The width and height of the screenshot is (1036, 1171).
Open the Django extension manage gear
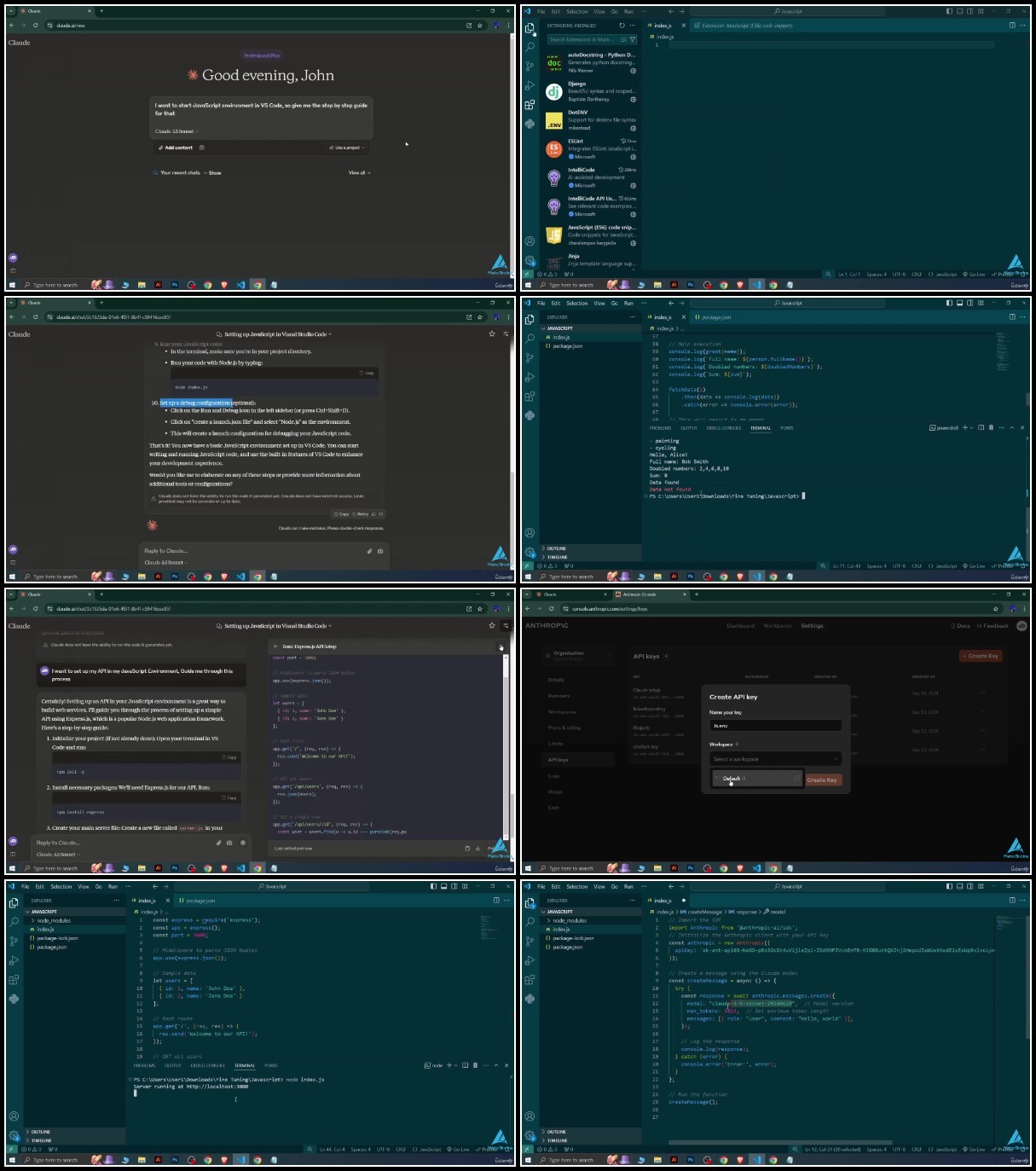coord(633,99)
